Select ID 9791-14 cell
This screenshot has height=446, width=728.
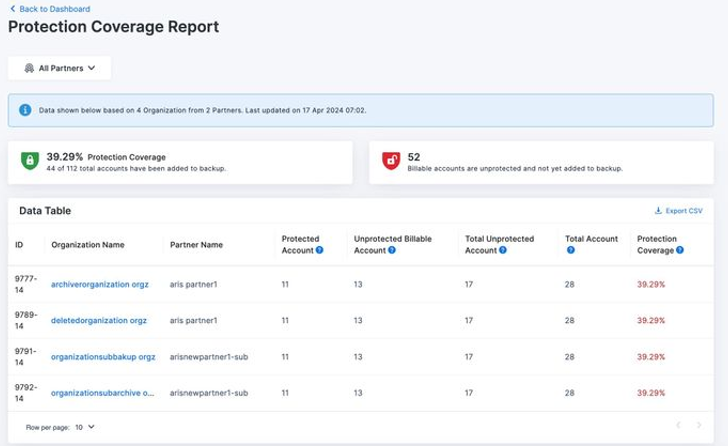(x=25, y=356)
